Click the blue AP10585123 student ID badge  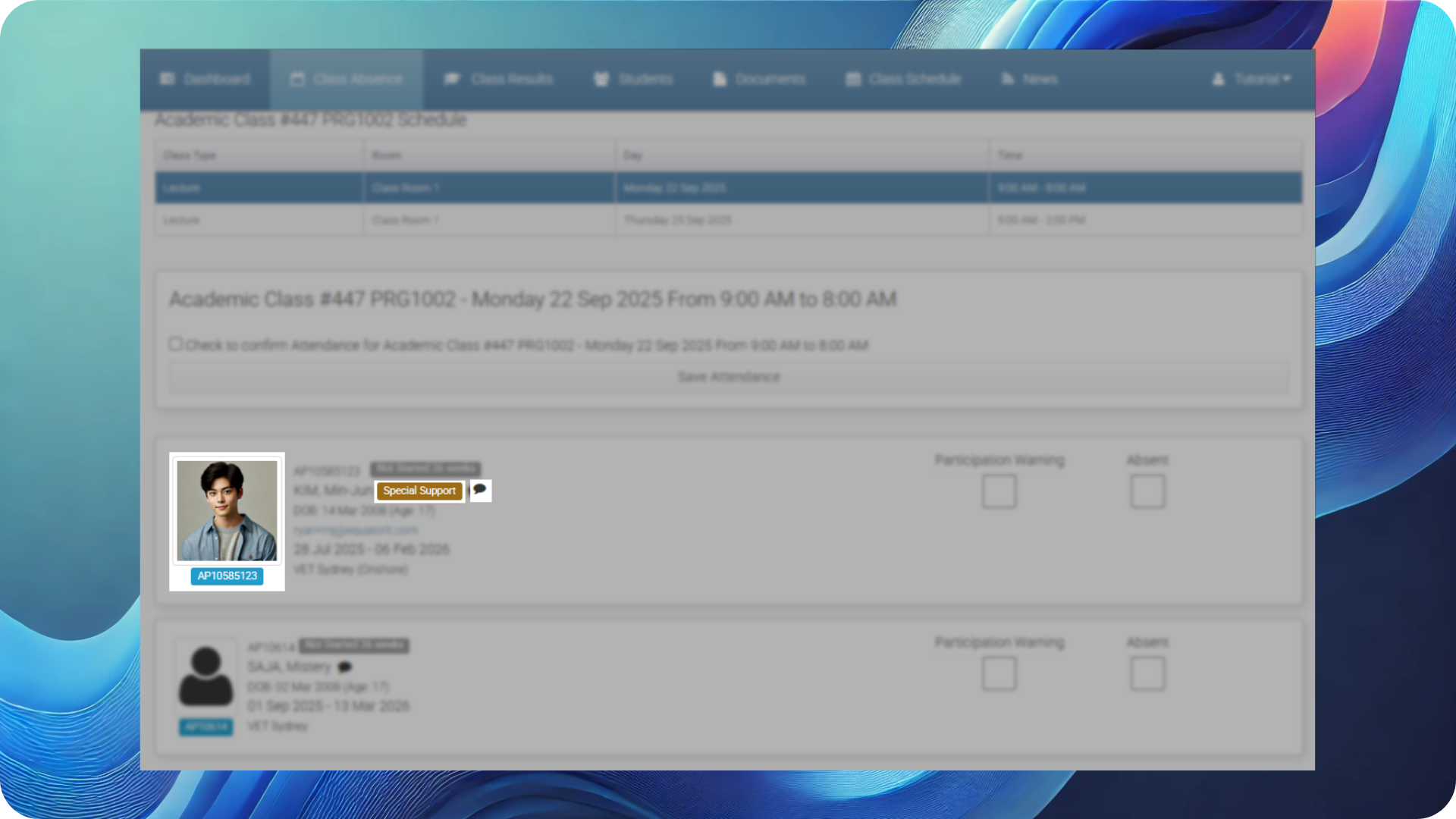pyautogui.click(x=227, y=576)
